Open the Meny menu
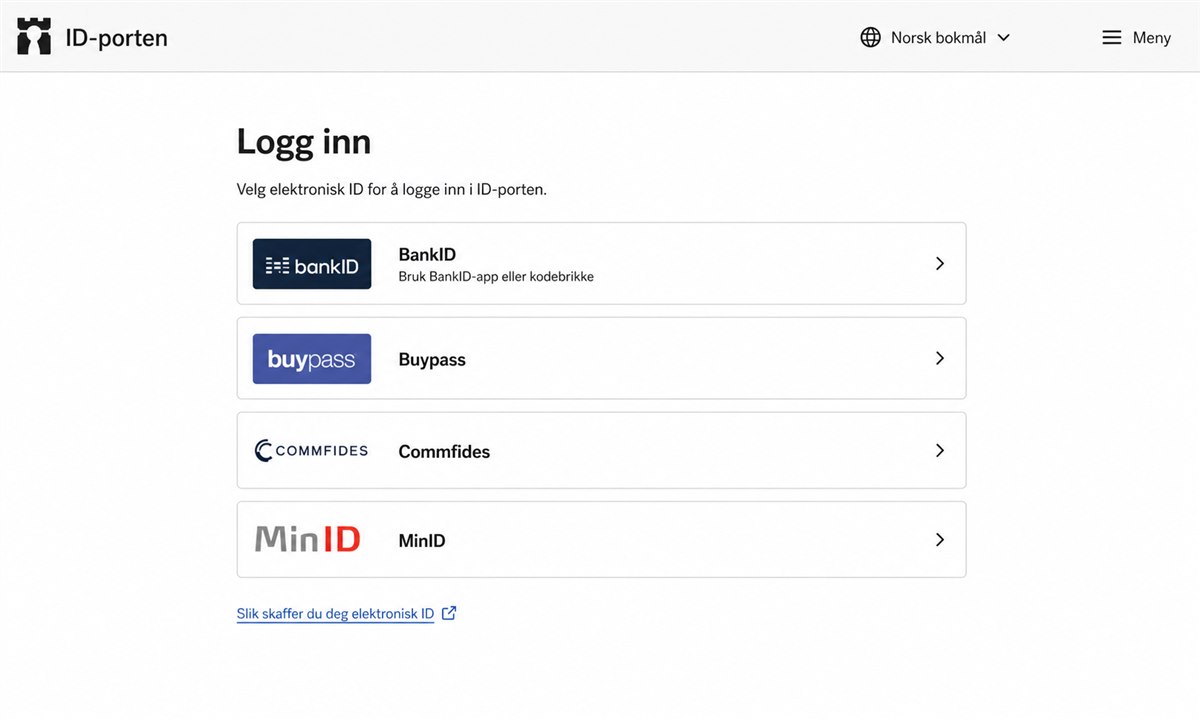 [1136, 37]
